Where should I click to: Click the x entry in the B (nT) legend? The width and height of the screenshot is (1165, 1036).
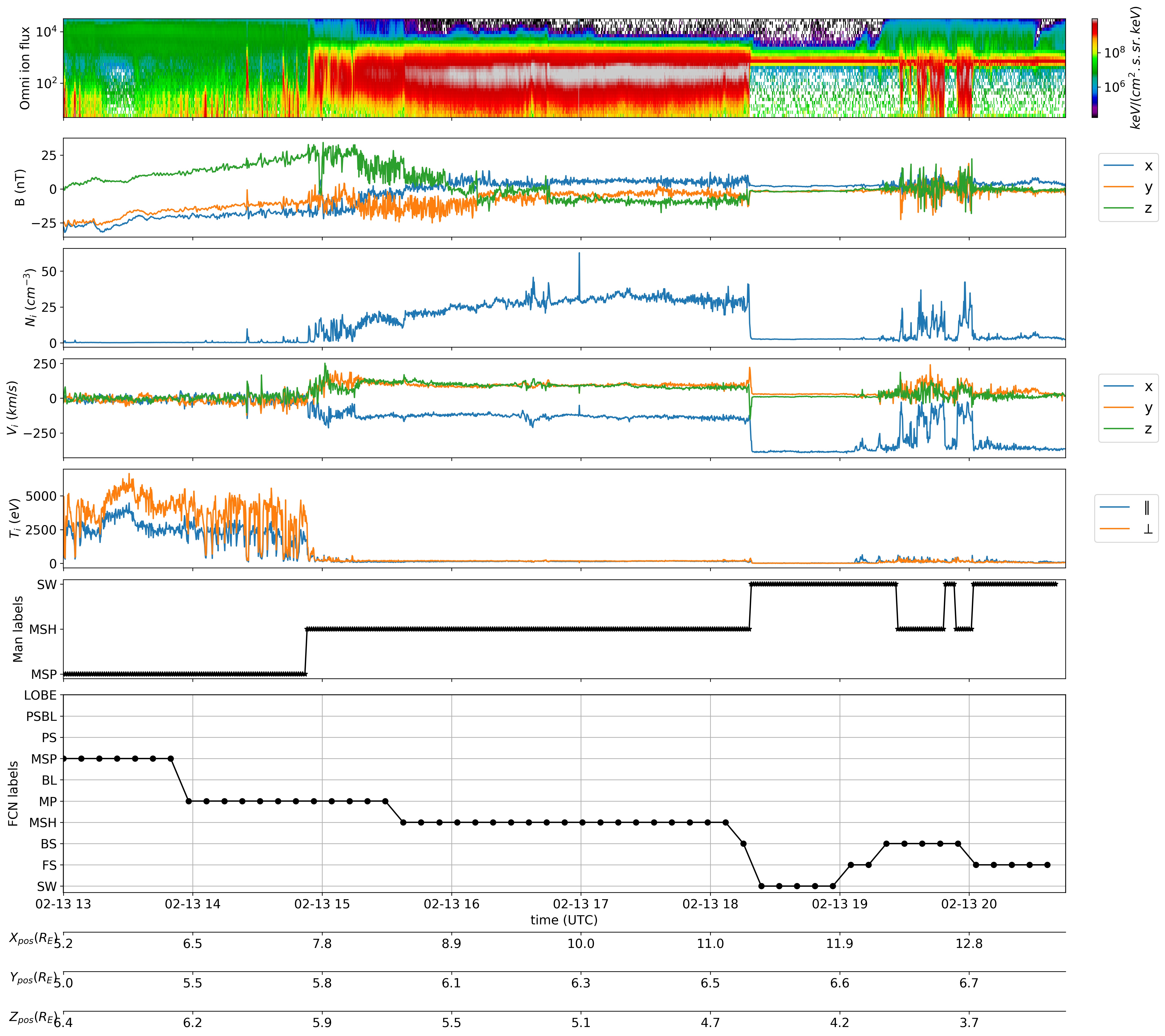(x=1129, y=166)
